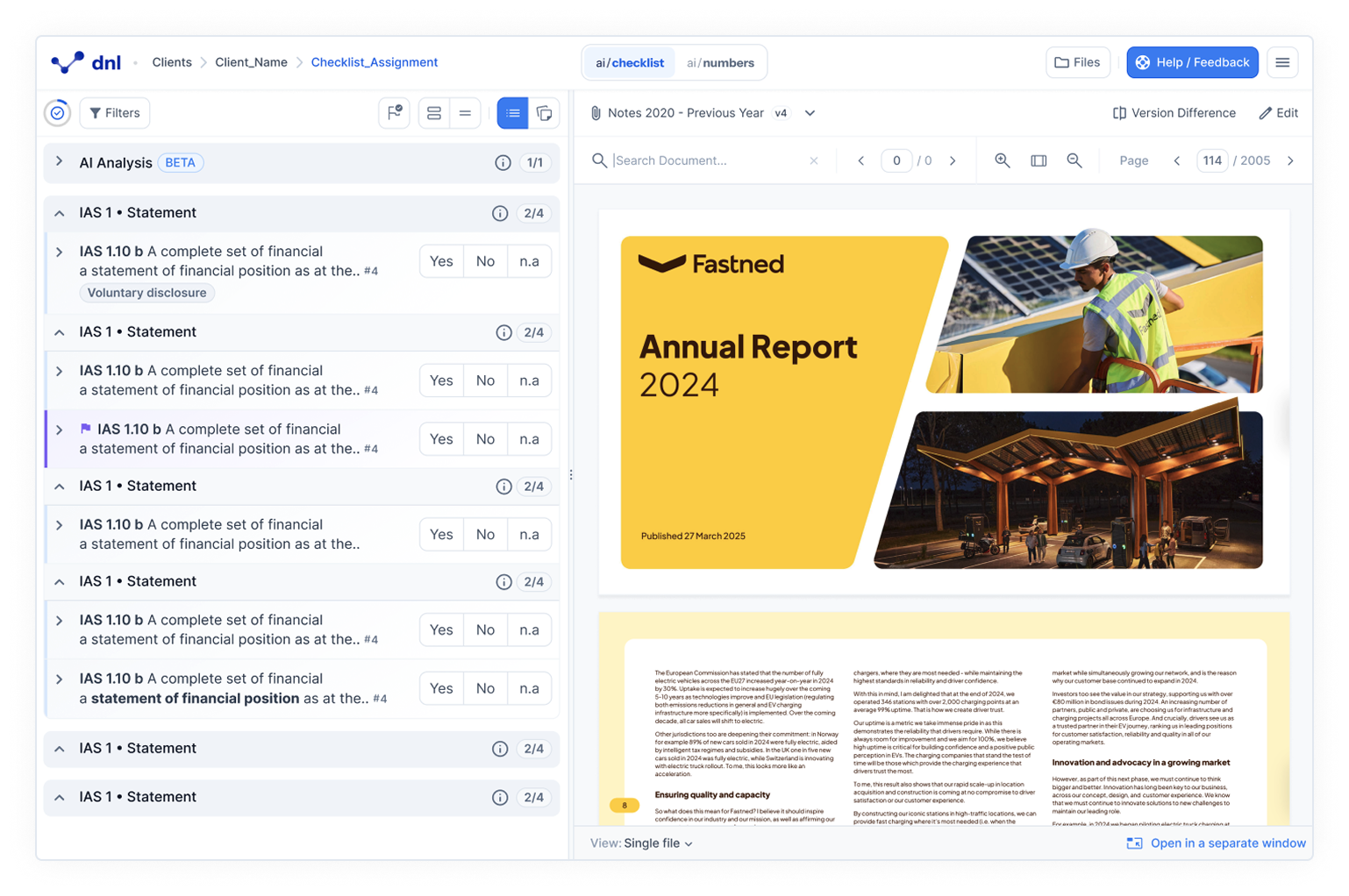1349x896 pixels.
Task: Click Edit document button
Action: [x=1278, y=113]
